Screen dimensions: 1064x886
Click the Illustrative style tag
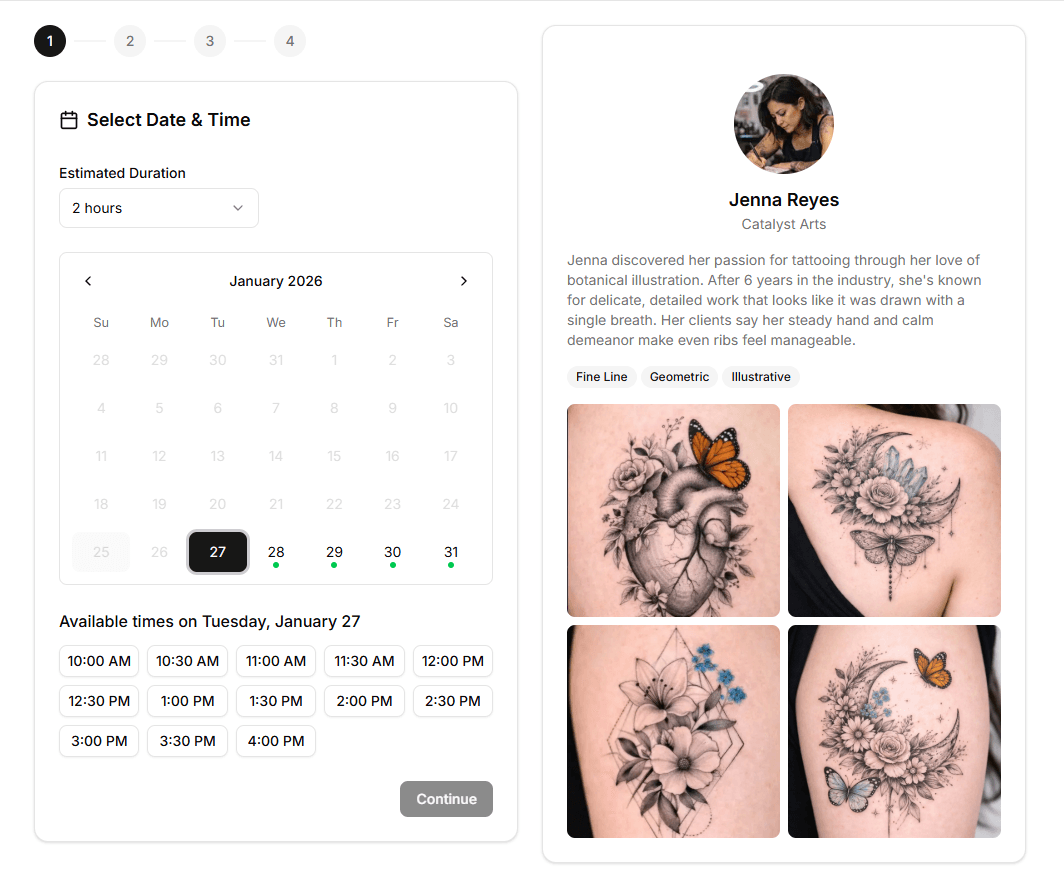coord(761,377)
